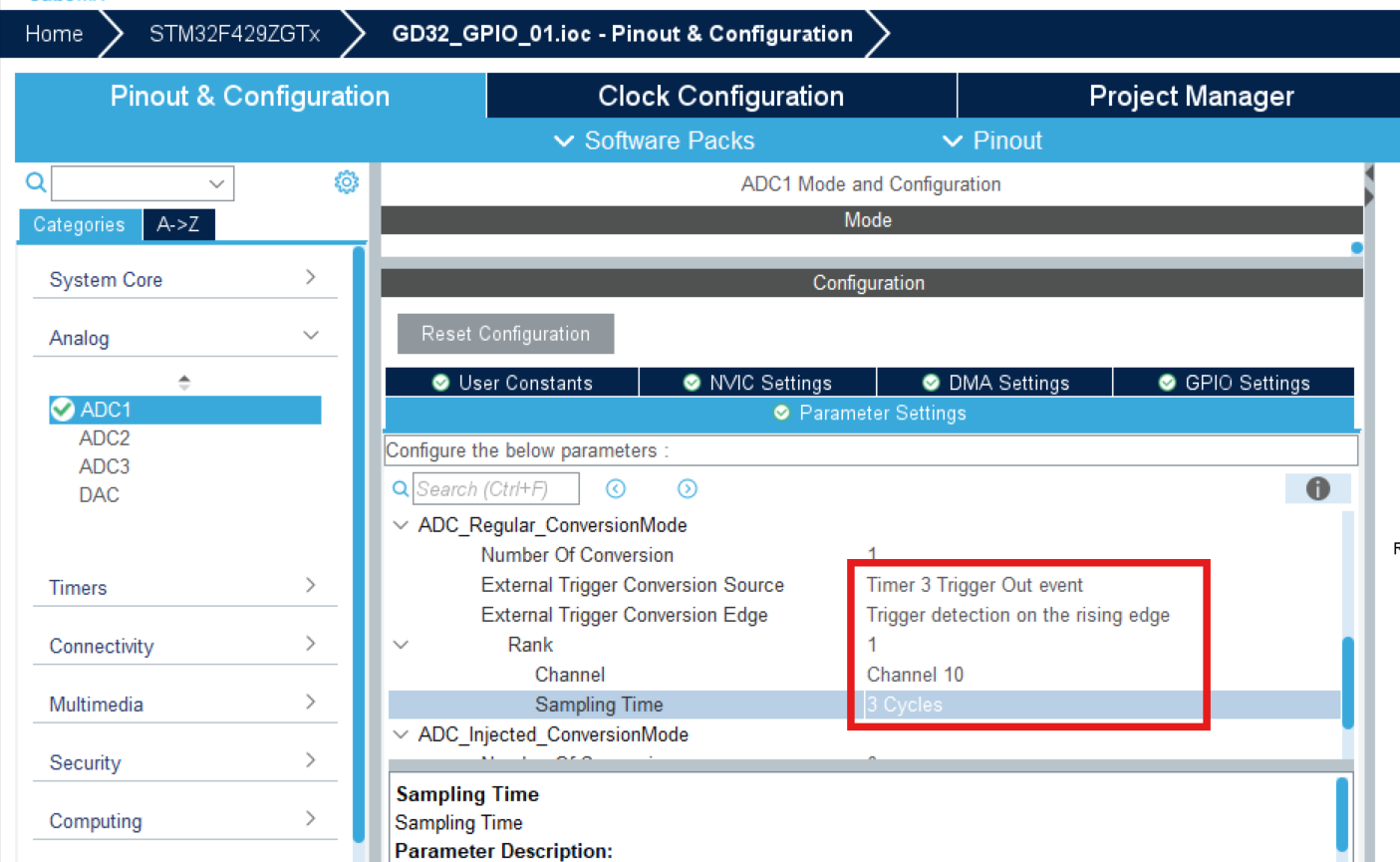Select Pinout & Configuration tab
The image size is (1400, 862).
pyautogui.click(x=250, y=96)
